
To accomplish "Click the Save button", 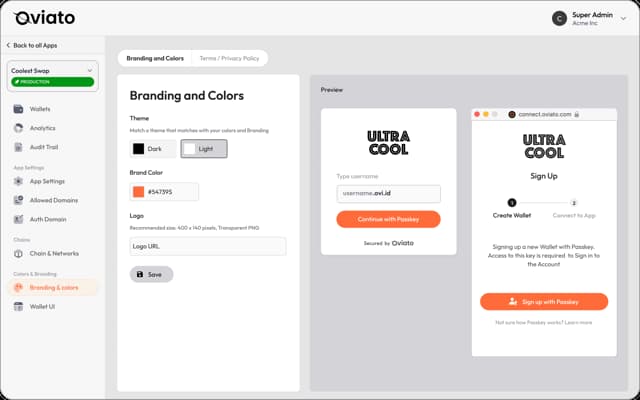I will (151, 275).
